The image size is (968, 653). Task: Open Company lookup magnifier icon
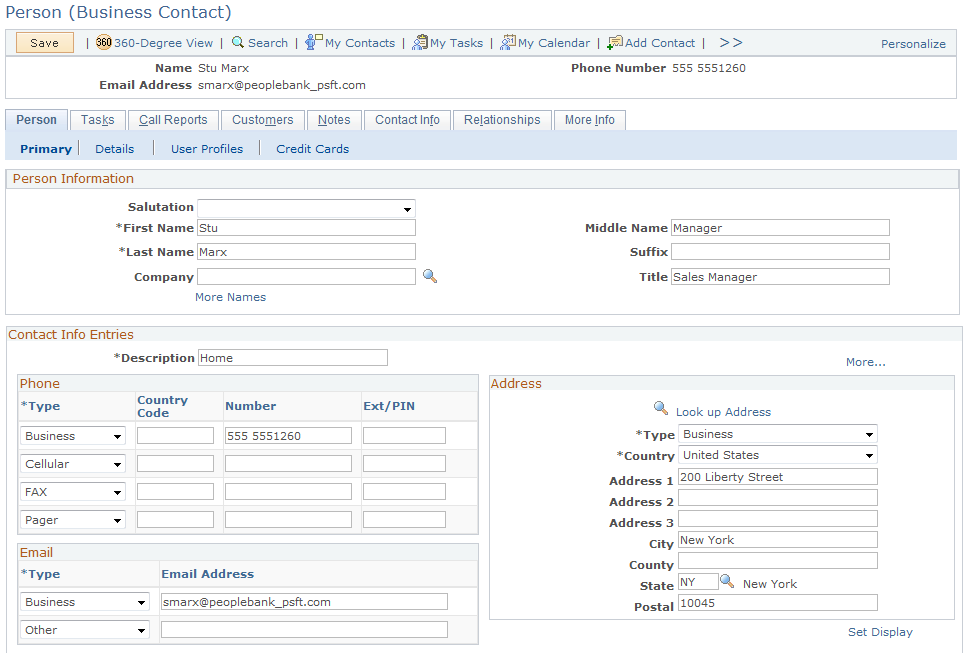(x=430, y=276)
